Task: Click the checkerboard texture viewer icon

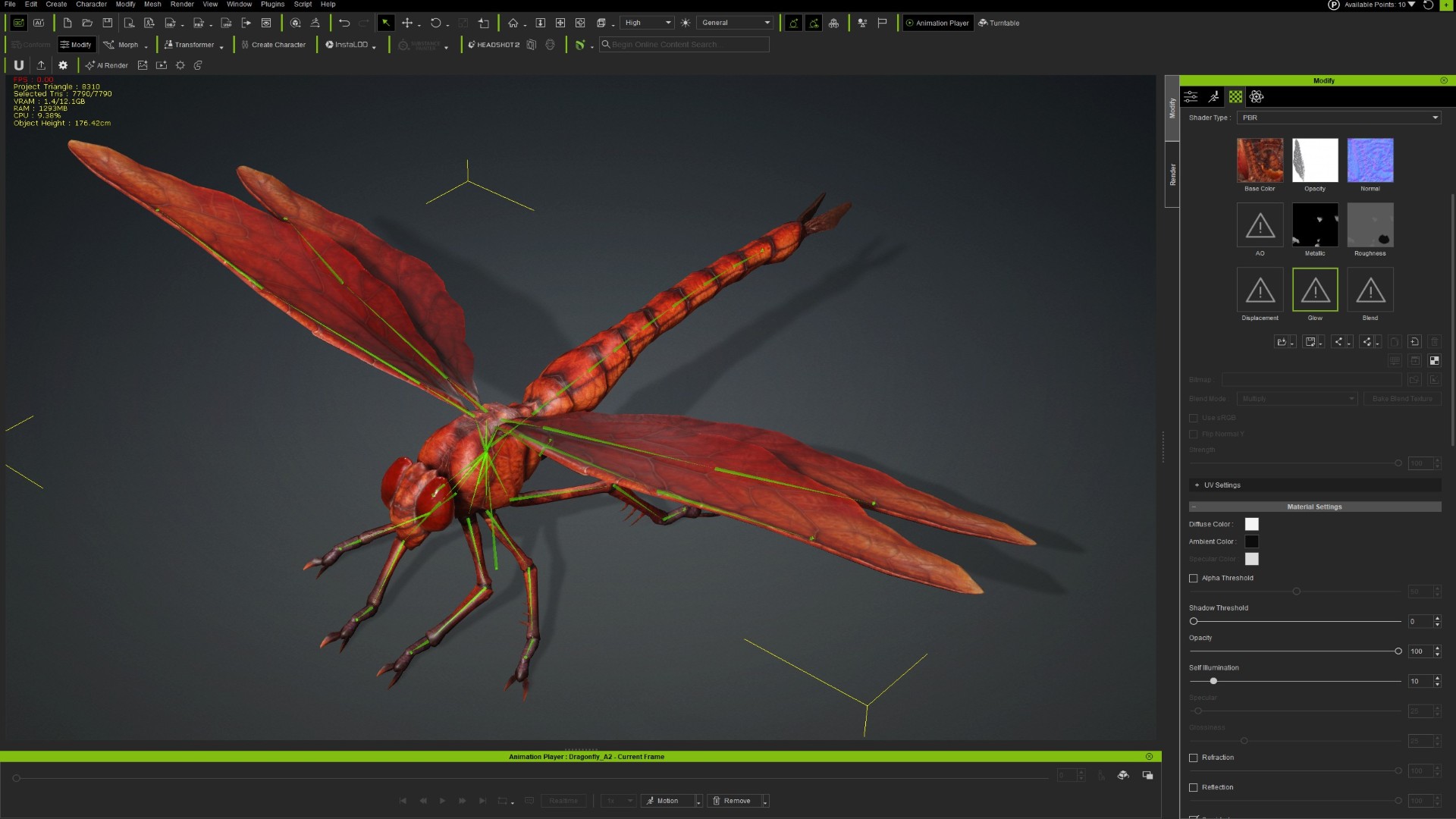Action: [1434, 360]
